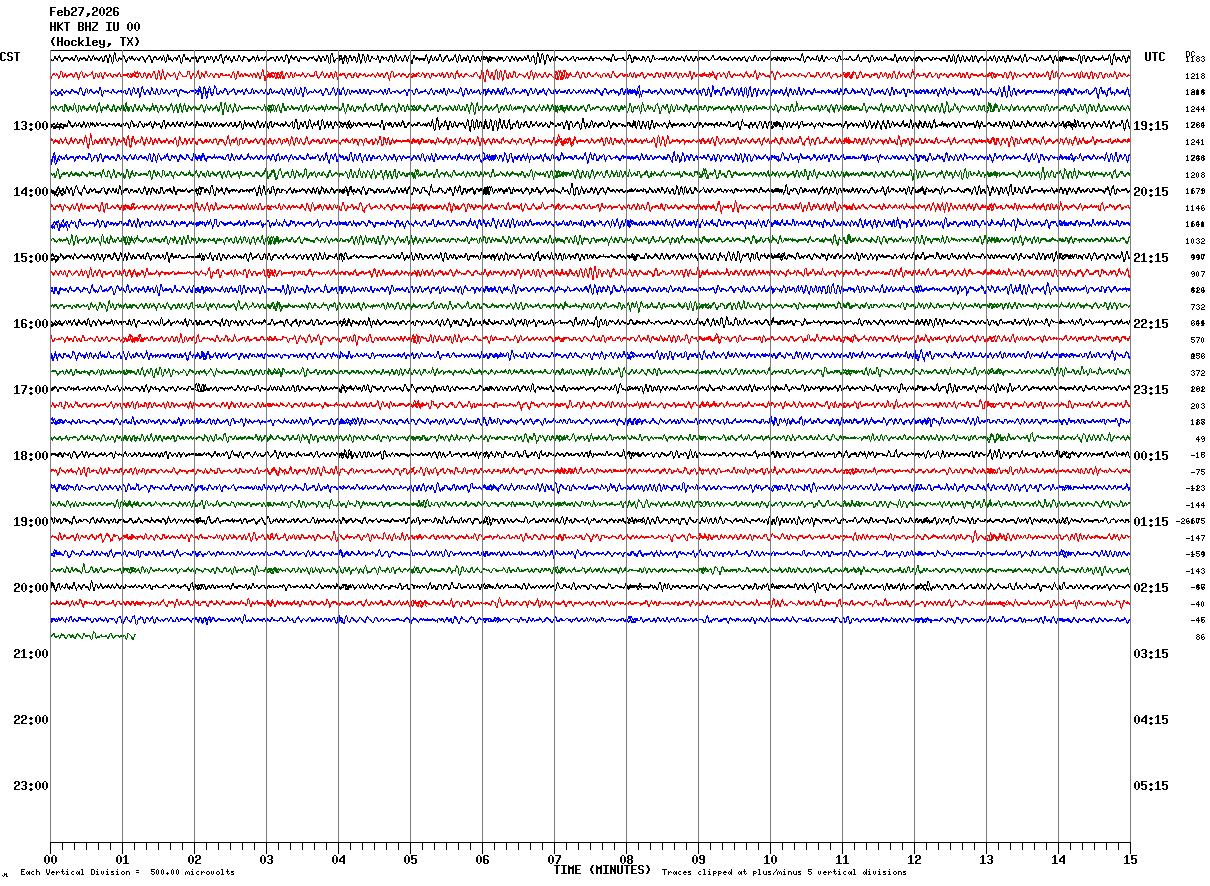Image resolution: width=1210 pixels, height=886 pixels.
Task: Click minute tick label 03
Action: click(266, 859)
